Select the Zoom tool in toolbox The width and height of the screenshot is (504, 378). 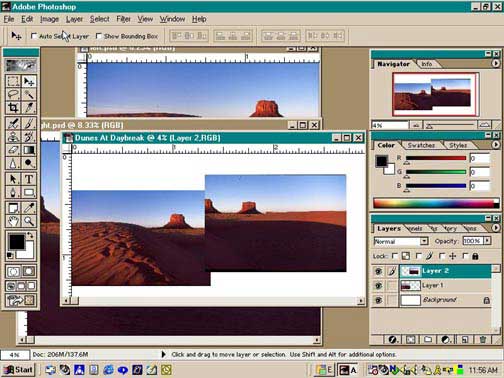pos(29,221)
